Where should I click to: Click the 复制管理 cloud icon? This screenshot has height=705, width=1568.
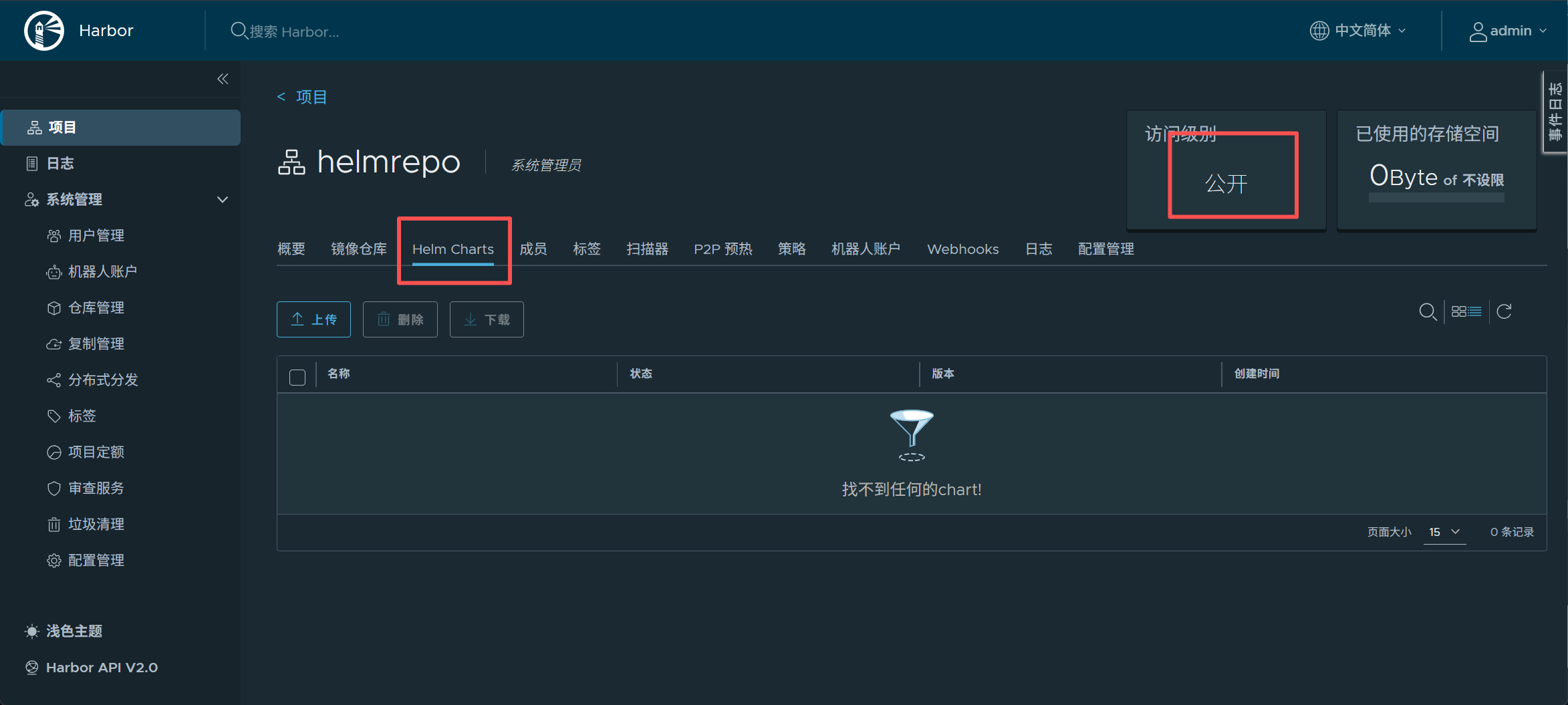coord(54,344)
